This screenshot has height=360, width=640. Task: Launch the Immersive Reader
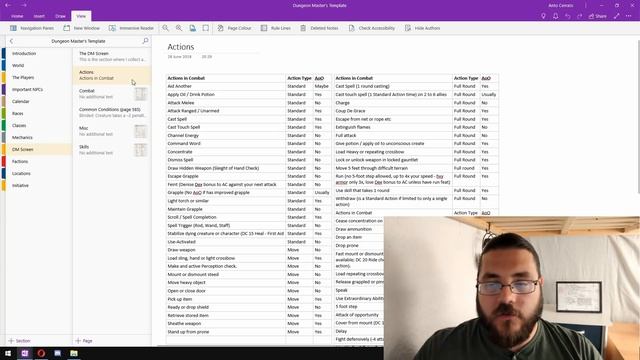131,28
